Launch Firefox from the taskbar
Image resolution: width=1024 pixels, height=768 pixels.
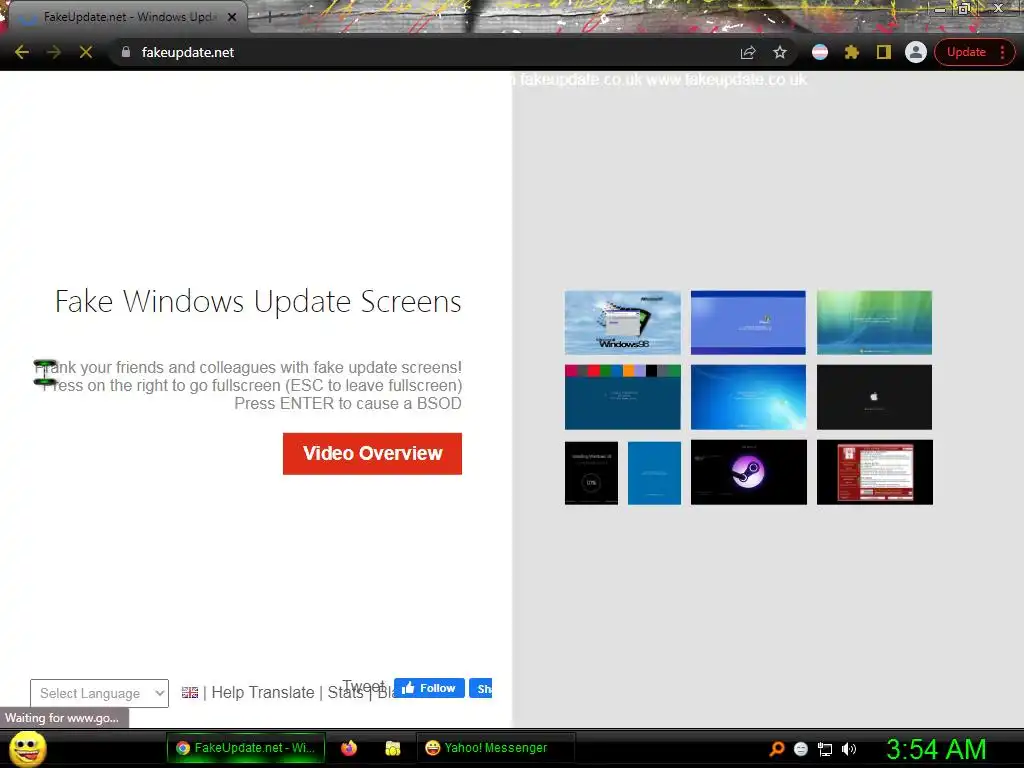[x=349, y=748]
